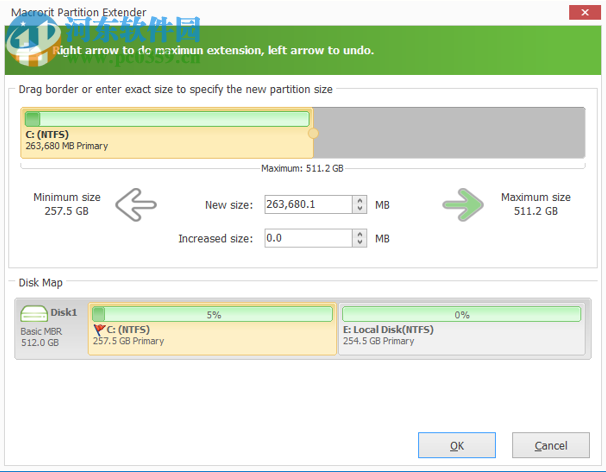Click the 'Minimum size 257.5 GB' label
The image size is (606, 472).
(67, 204)
